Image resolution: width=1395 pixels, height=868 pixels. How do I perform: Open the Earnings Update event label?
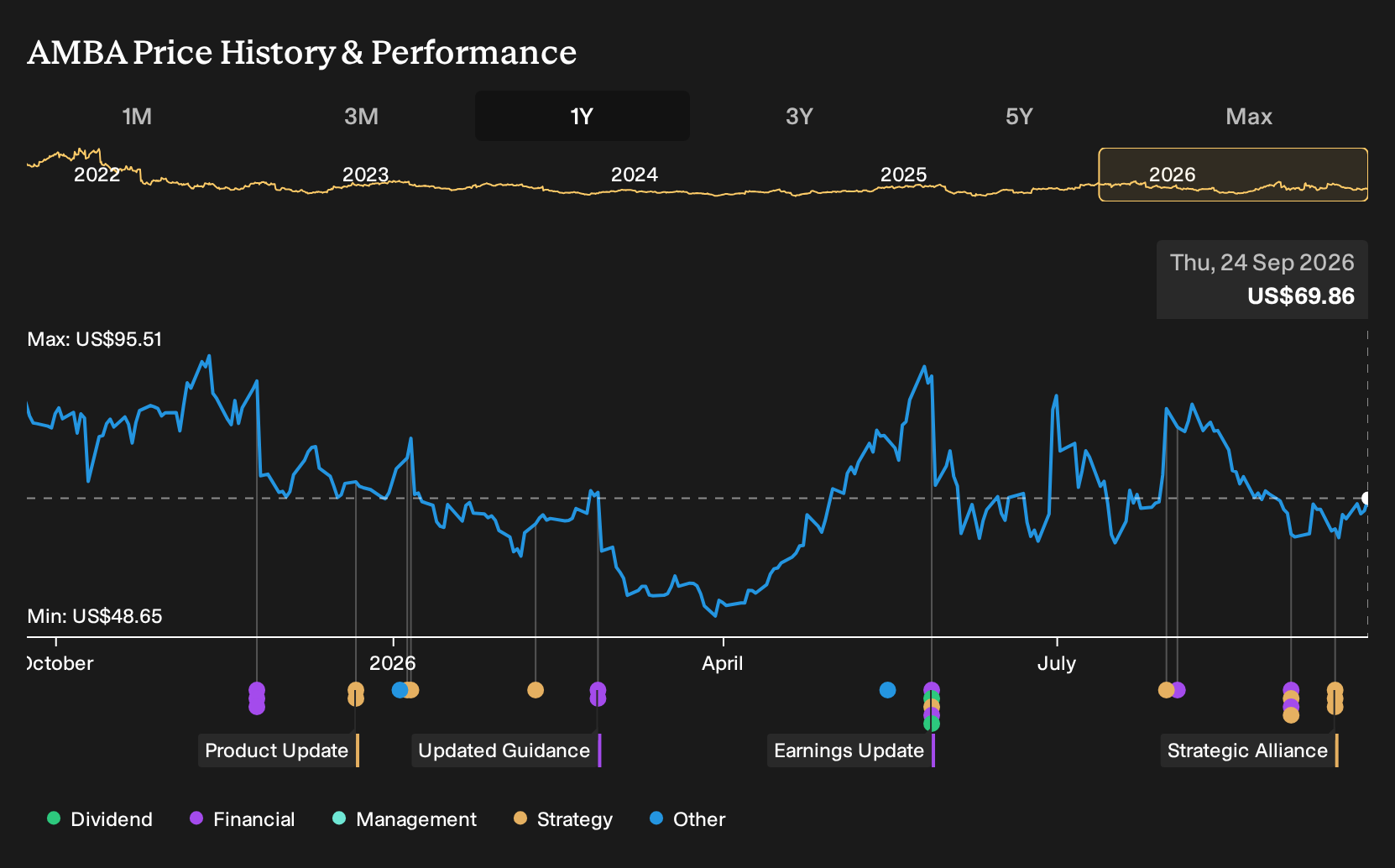851,750
